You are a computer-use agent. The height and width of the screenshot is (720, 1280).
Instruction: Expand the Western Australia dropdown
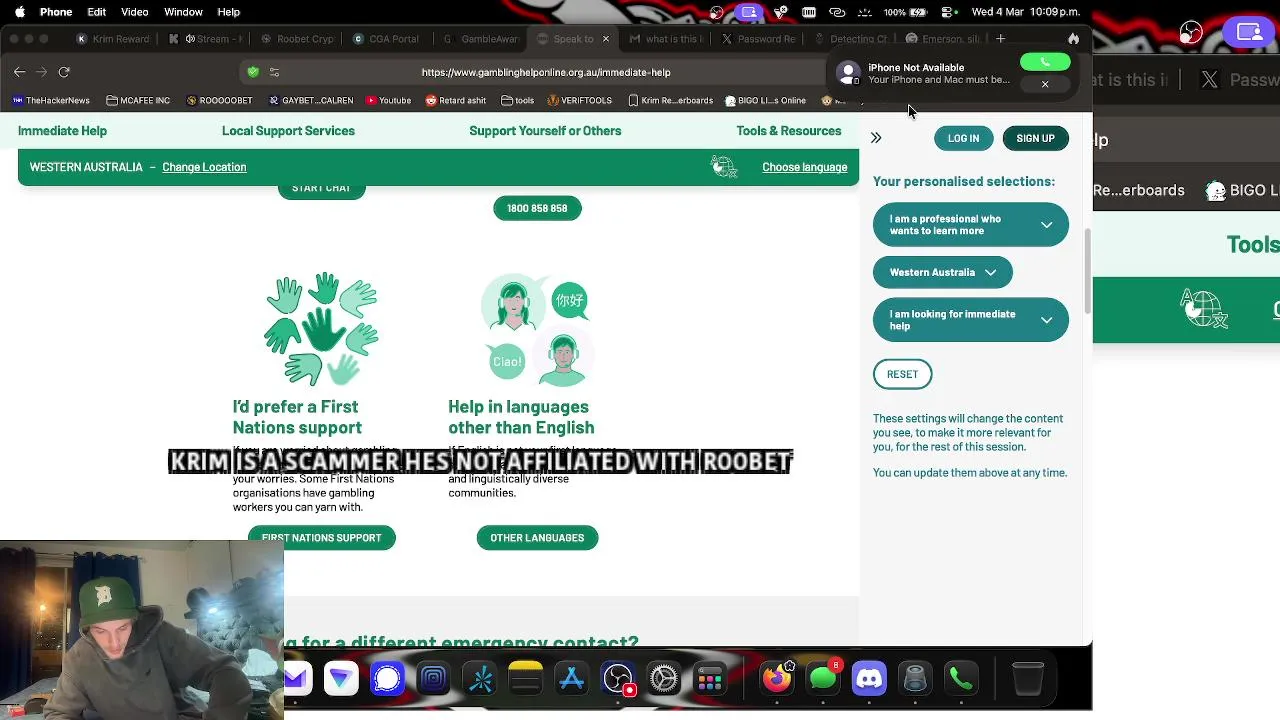[x=942, y=272]
